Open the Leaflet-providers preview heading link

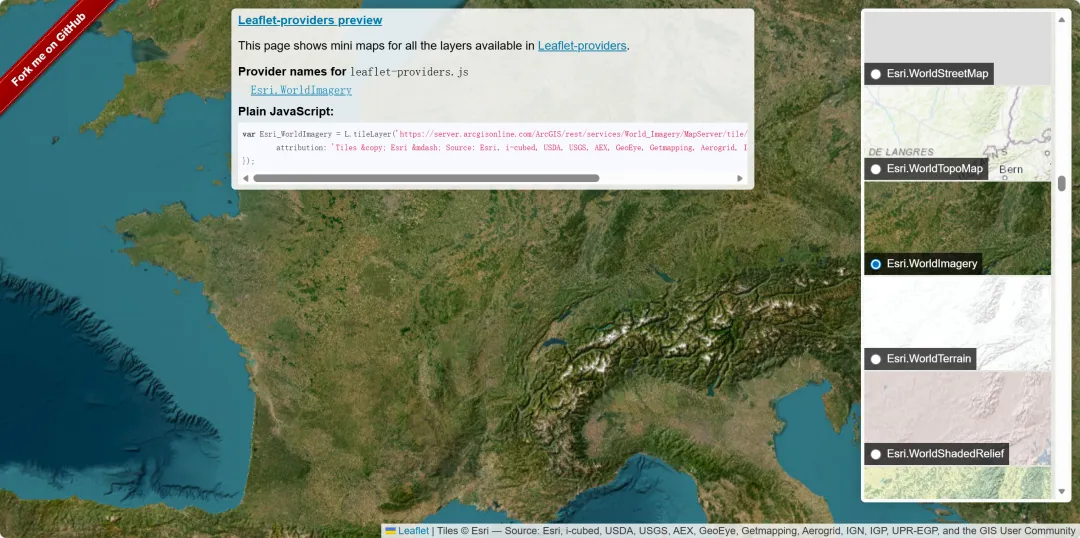click(x=310, y=20)
